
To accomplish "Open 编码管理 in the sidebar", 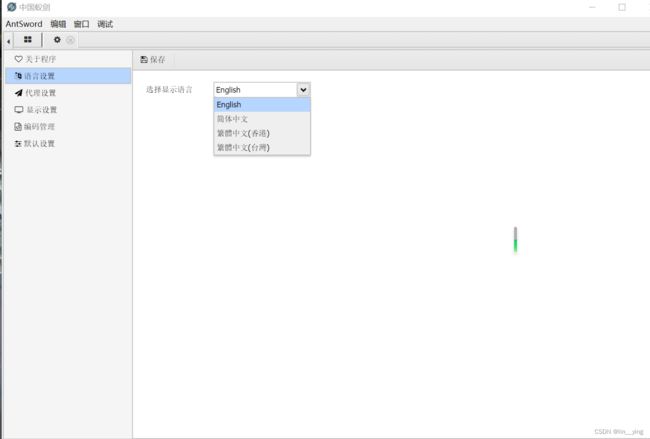I will click(x=68, y=126).
